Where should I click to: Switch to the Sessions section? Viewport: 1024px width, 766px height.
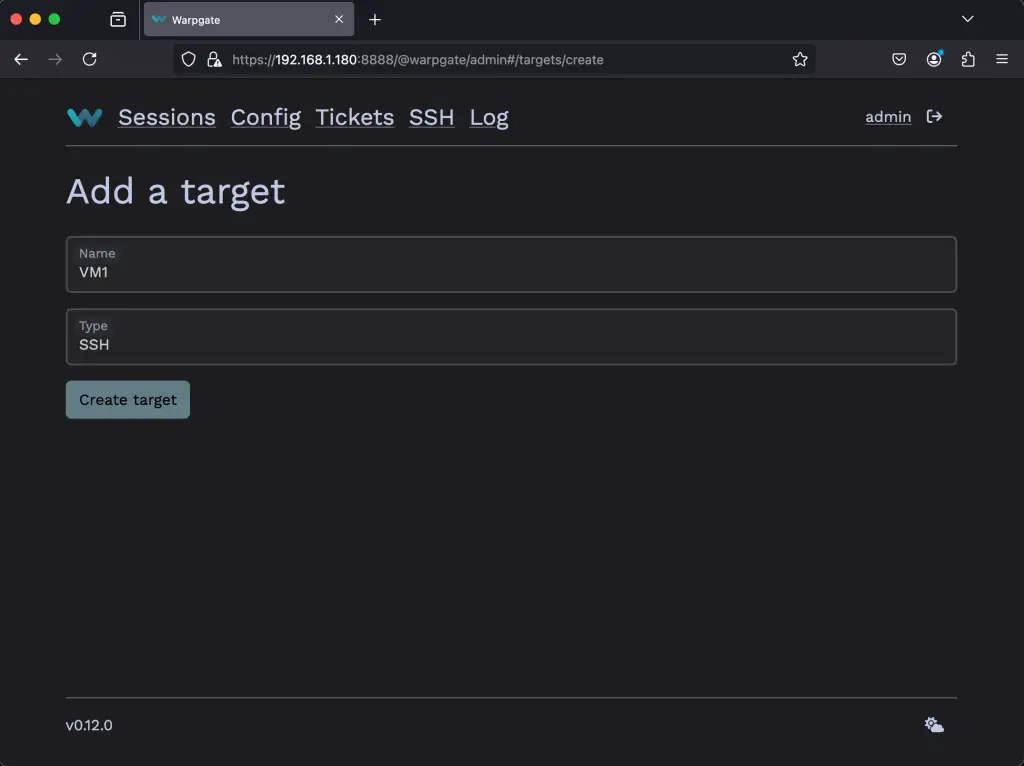coord(166,117)
